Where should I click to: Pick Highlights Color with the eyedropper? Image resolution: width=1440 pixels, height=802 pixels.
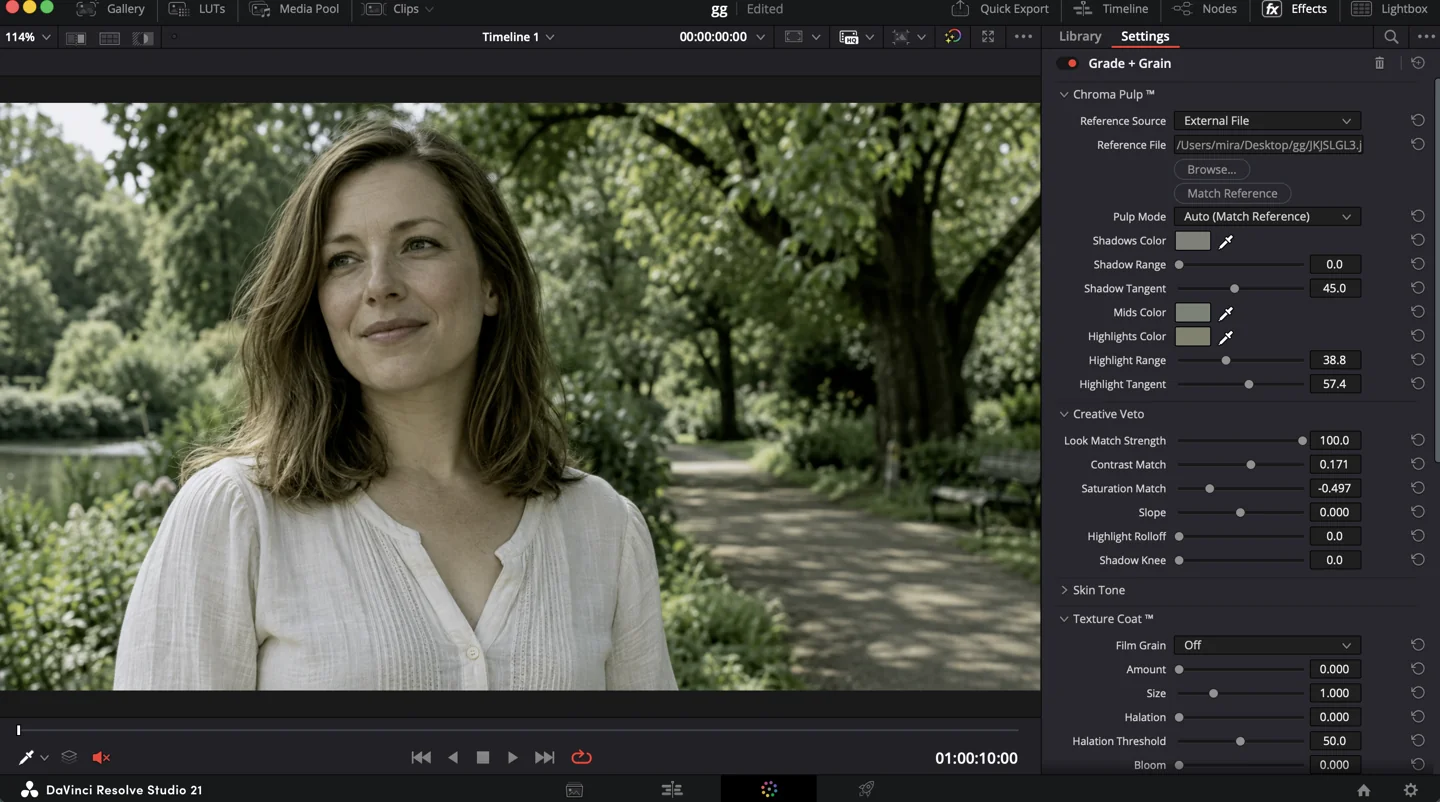click(x=1226, y=337)
